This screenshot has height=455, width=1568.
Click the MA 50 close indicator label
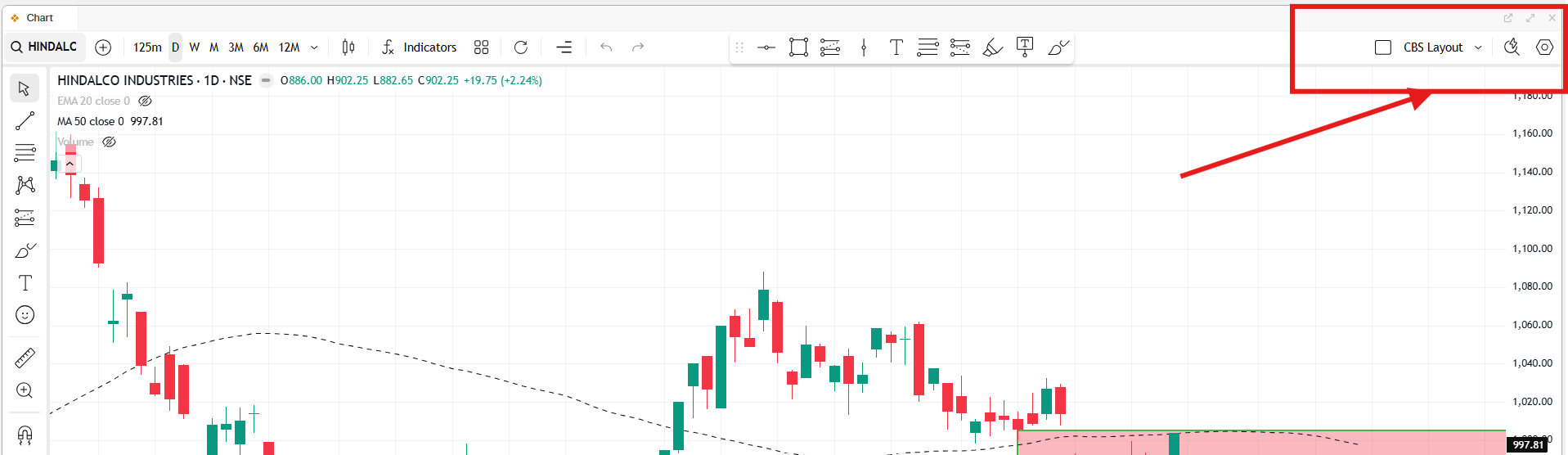[91, 121]
